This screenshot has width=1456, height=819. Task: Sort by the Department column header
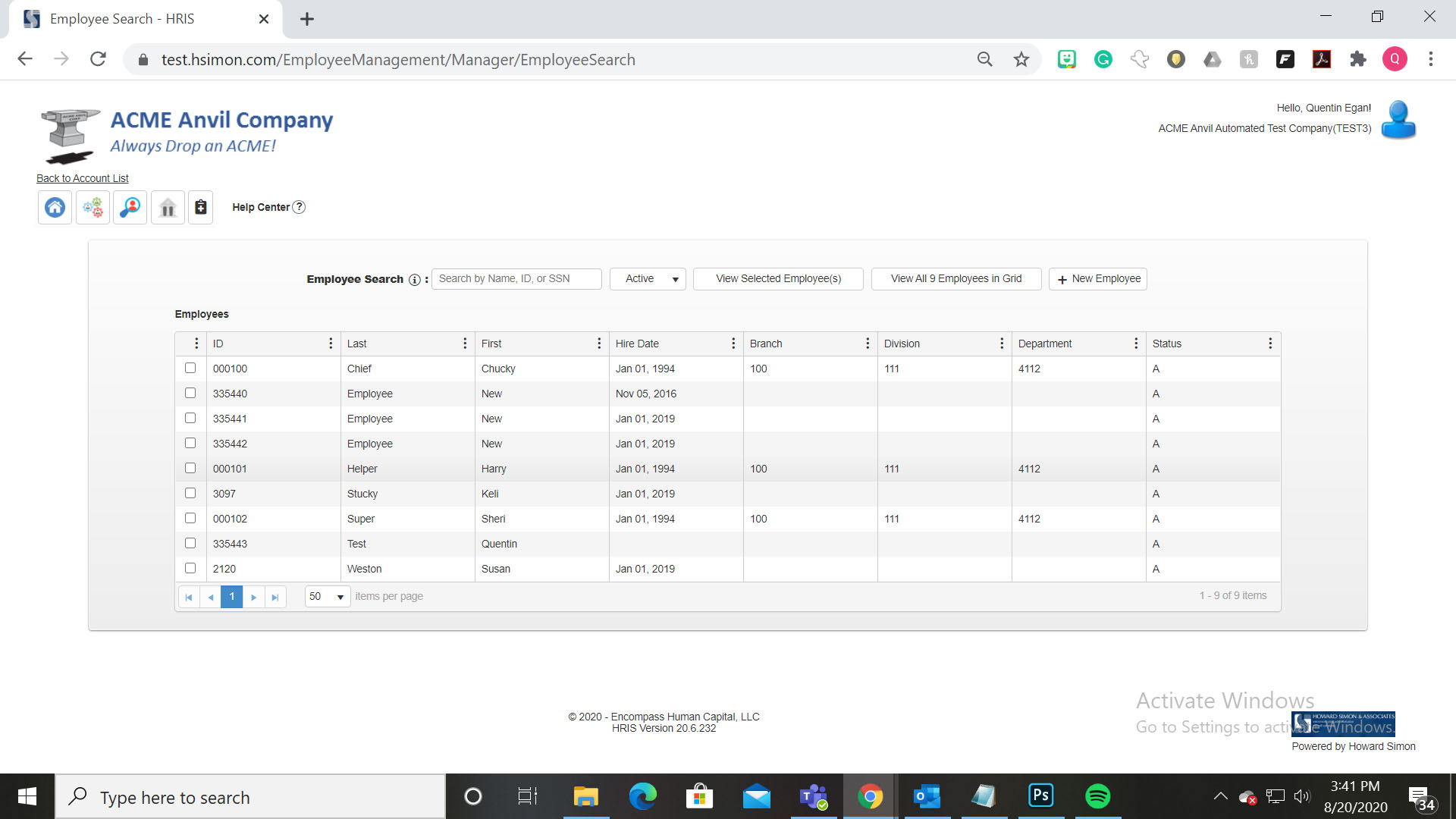coord(1045,344)
